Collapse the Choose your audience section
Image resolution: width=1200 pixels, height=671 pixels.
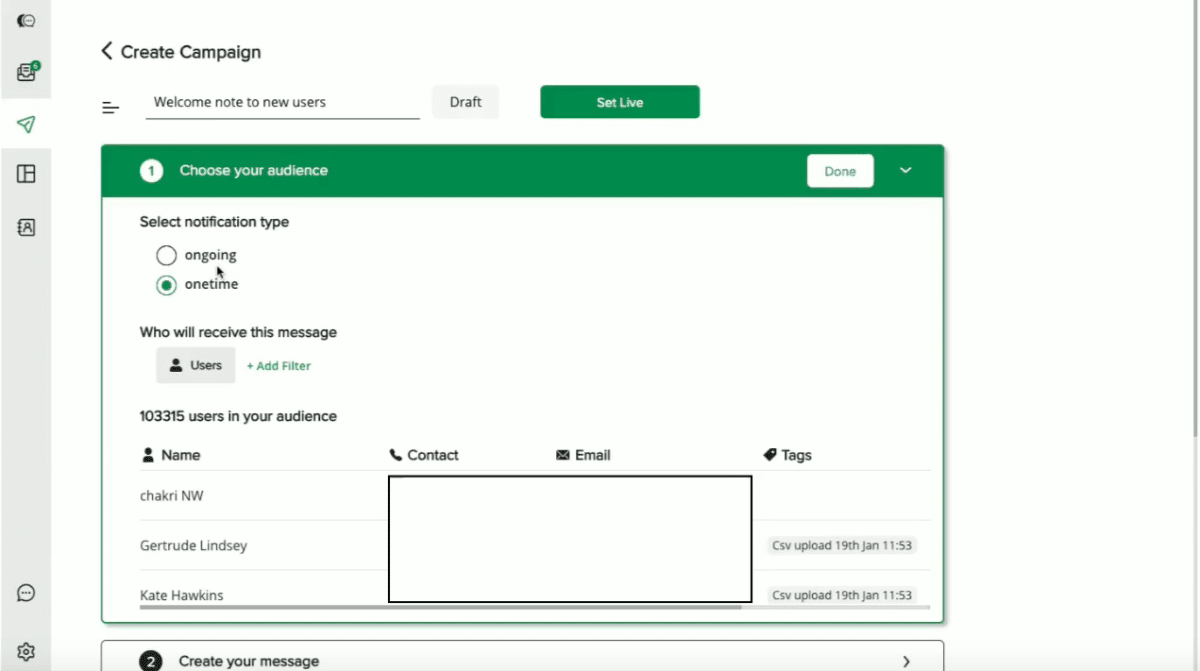(905, 170)
